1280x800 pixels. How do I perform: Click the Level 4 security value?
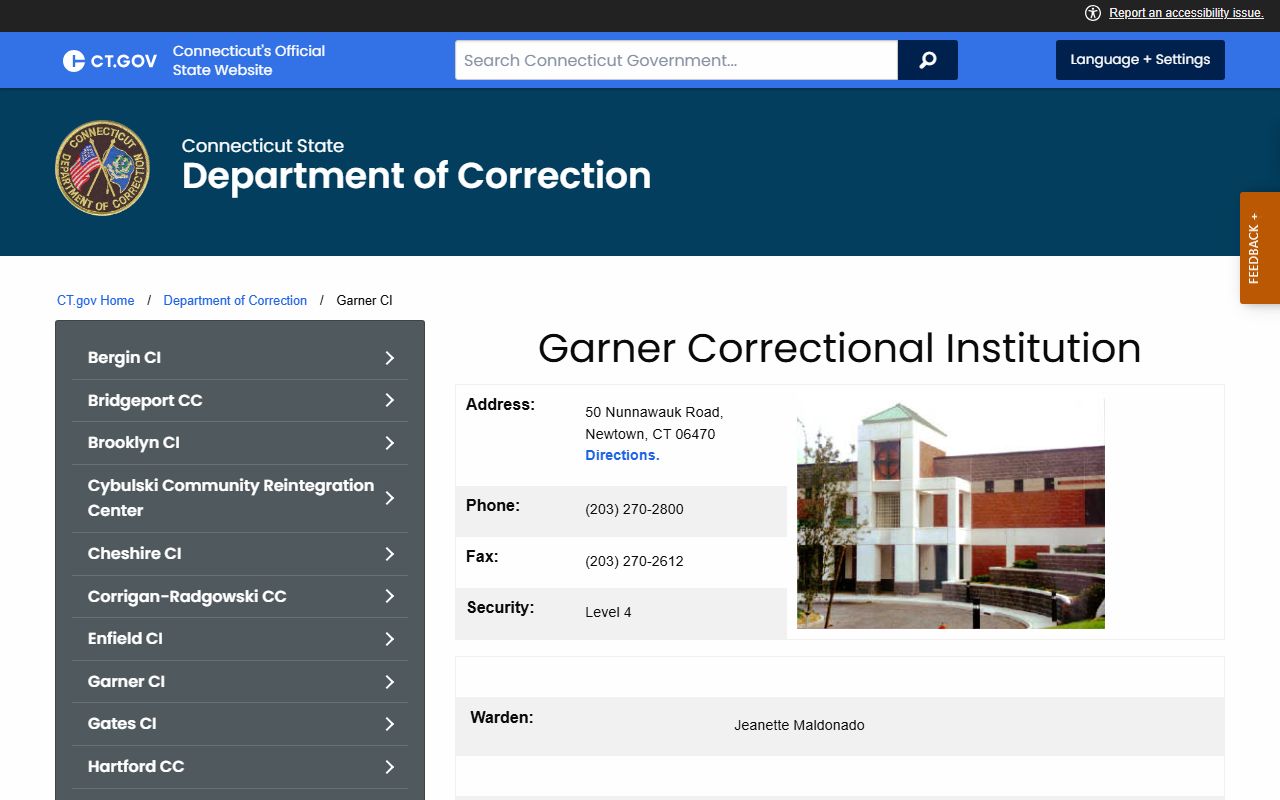pyautogui.click(x=608, y=612)
